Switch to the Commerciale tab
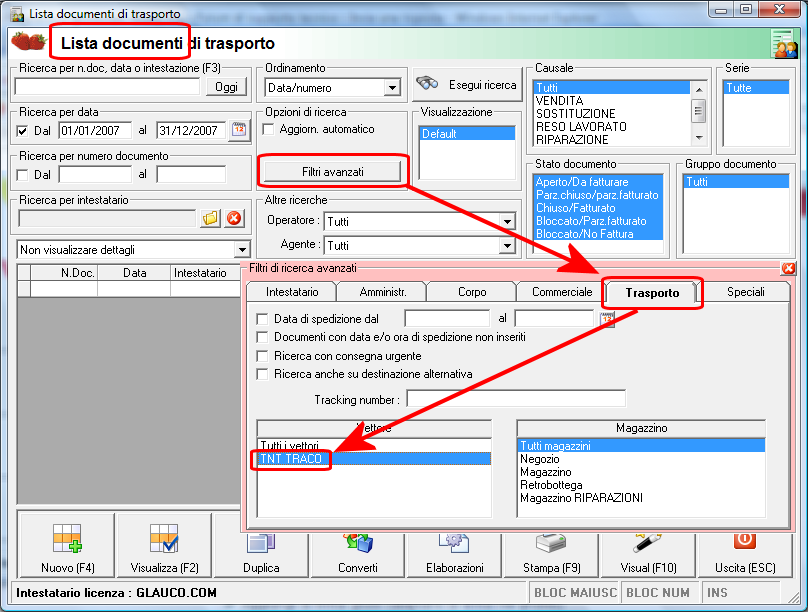The height and width of the screenshot is (612, 808). (562, 292)
